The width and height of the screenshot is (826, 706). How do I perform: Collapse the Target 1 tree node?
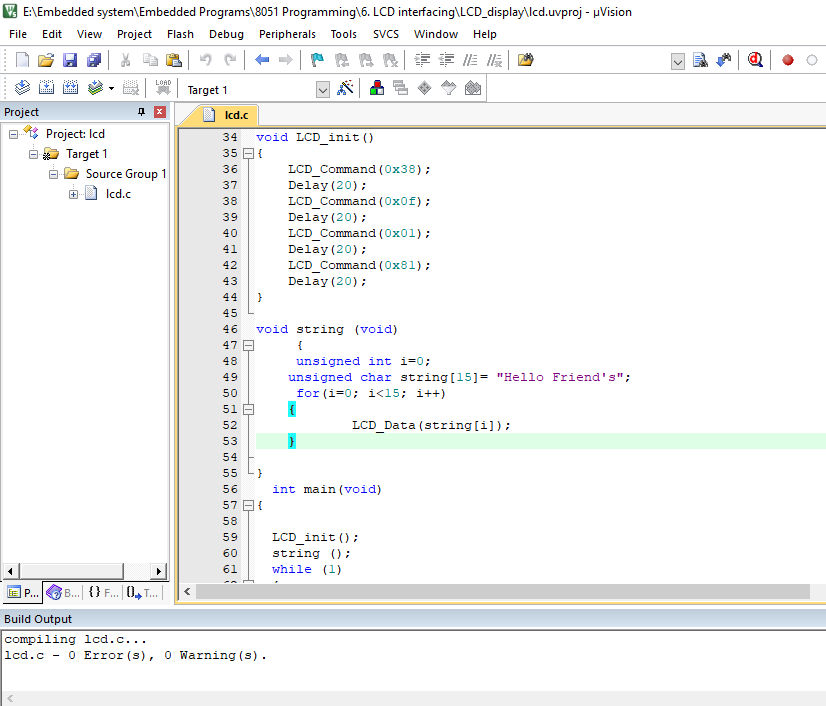point(33,155)
